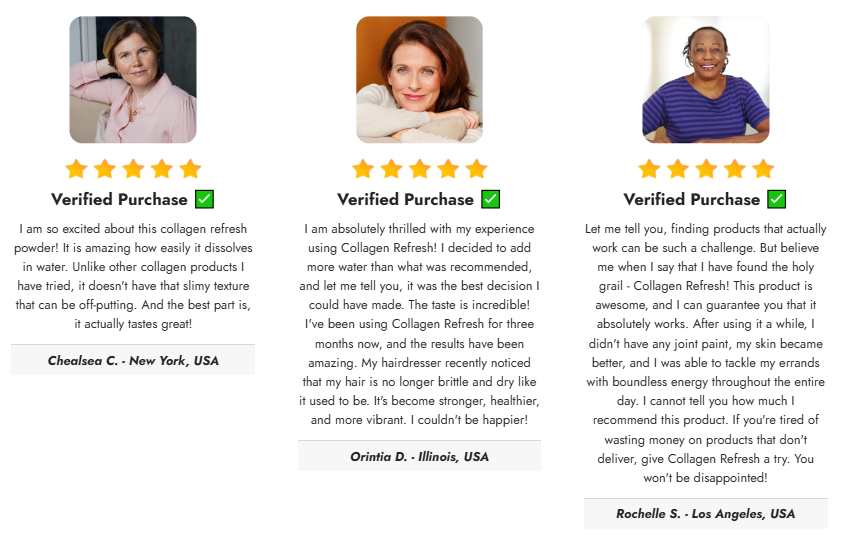Click green checkmark in Orintia's review
The height and width of the screenshot is (539, 859).
pyautogui.click(x=490, y=199)
